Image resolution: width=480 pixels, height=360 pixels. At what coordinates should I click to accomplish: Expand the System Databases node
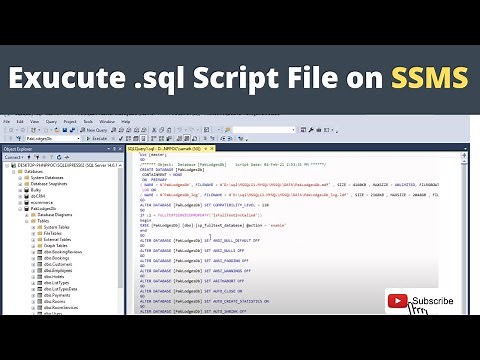click(20, 178)
